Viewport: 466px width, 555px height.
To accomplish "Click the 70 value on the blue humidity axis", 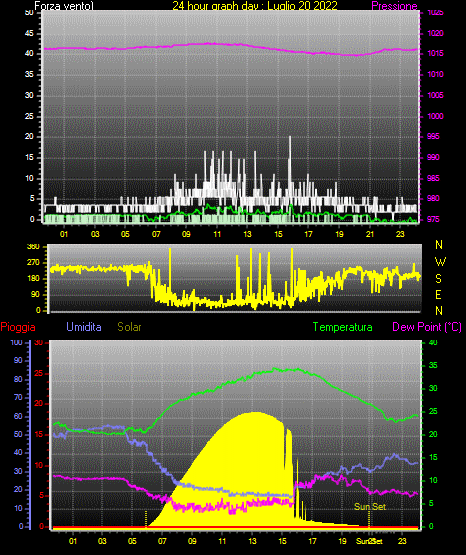I will 18,397.
